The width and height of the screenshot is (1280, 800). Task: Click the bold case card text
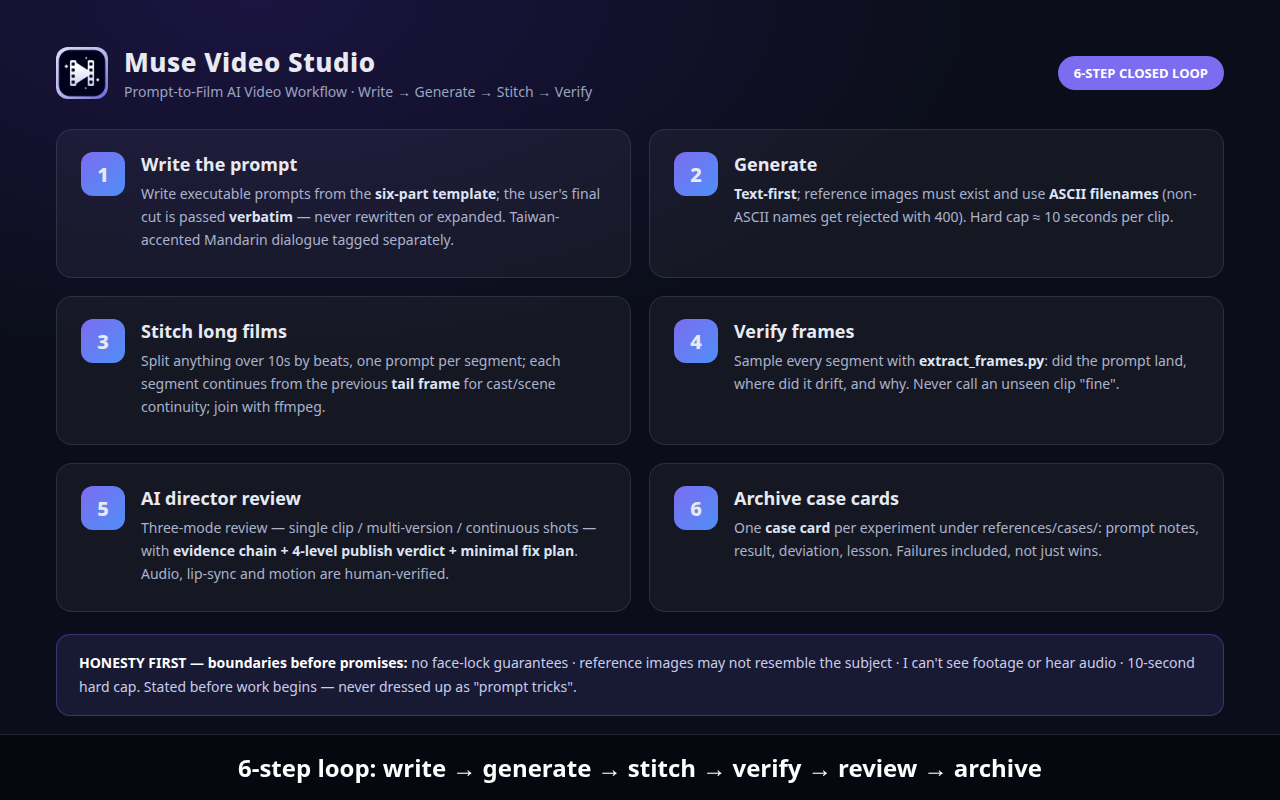[797, 528]
